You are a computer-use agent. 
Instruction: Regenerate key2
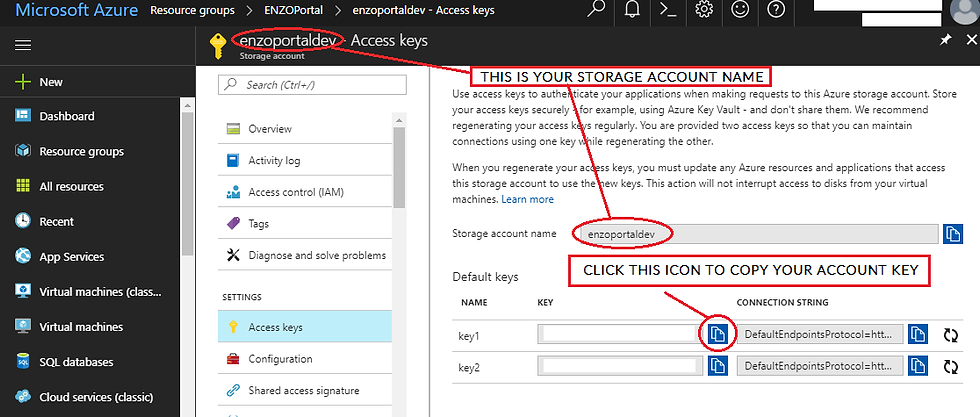[951, 366]
